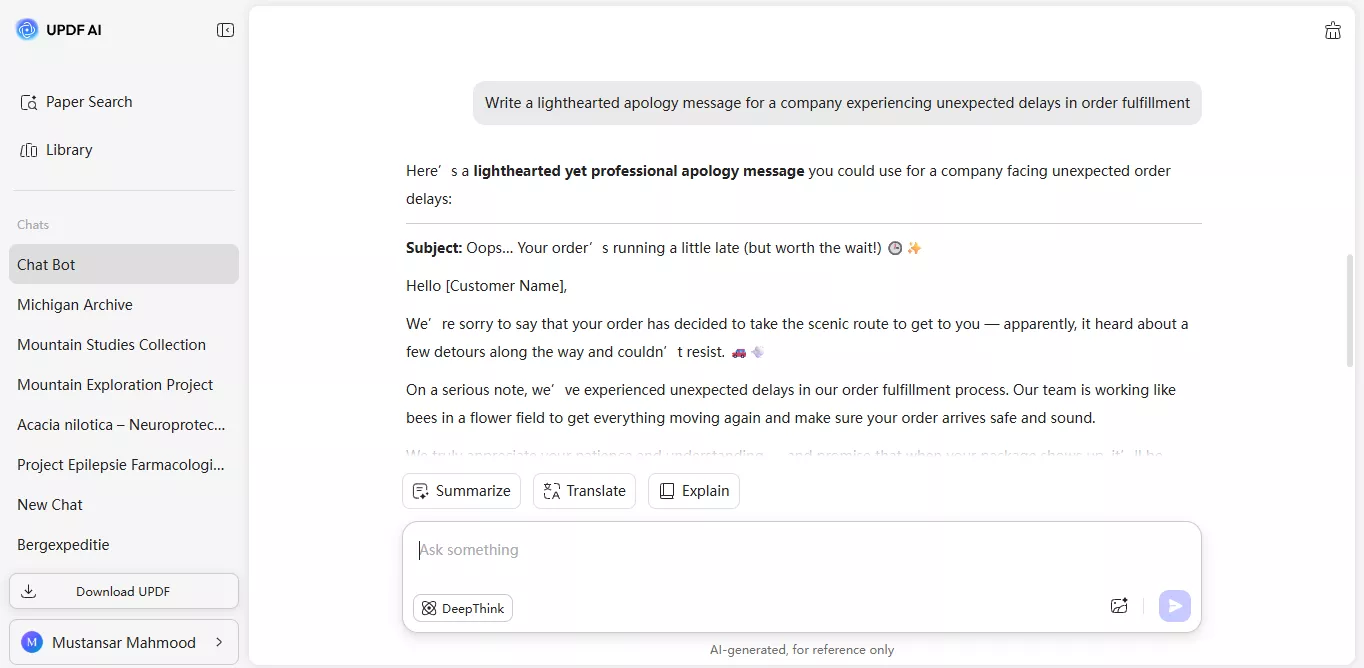Collapse the sidebar panel

pyautogui.click(x=226, y=30)
